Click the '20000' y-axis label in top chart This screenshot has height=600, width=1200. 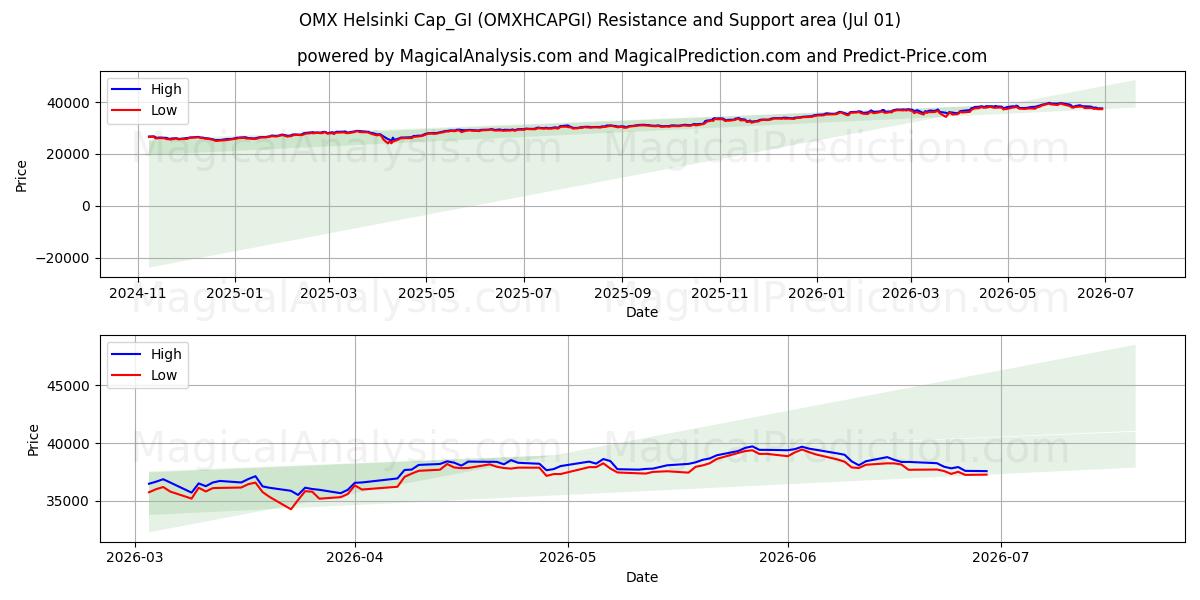pyautogui.click(x=70, y=154)
